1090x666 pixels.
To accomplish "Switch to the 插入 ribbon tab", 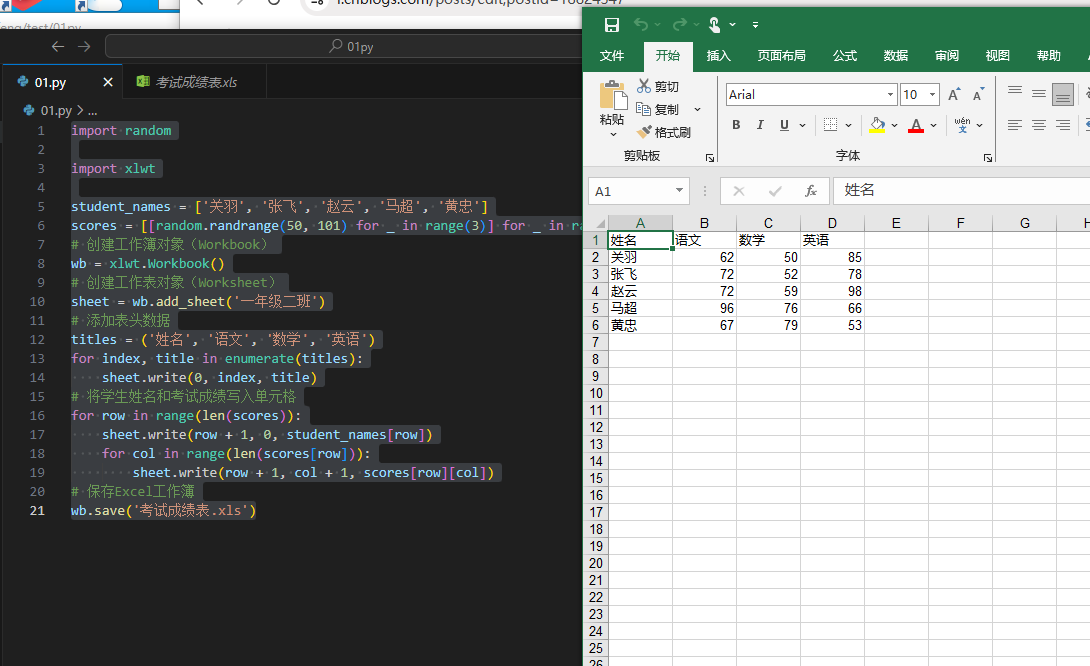I will click(718, 56).
